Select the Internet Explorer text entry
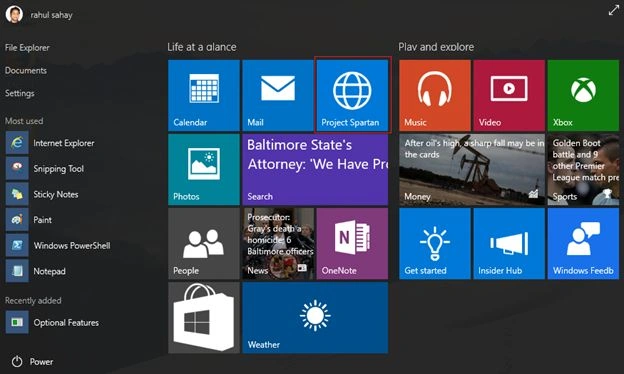Viewport: 624px width, 374px height. point(64,143)
